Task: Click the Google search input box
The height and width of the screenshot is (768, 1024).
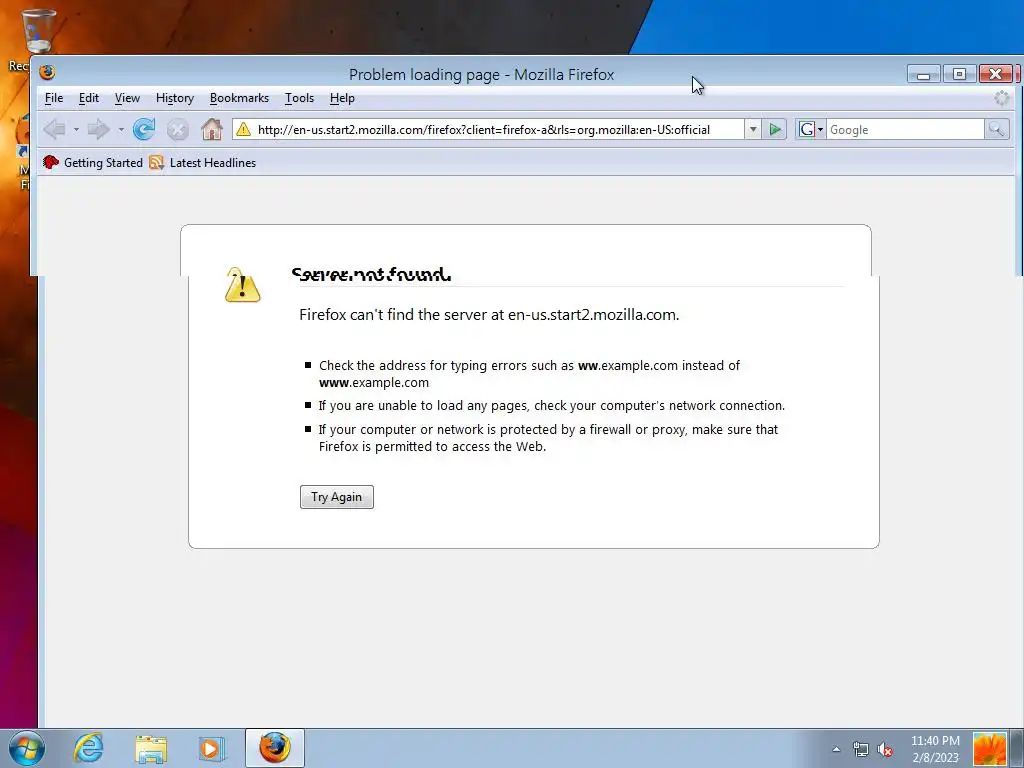Action: click(x=905, y=129)
